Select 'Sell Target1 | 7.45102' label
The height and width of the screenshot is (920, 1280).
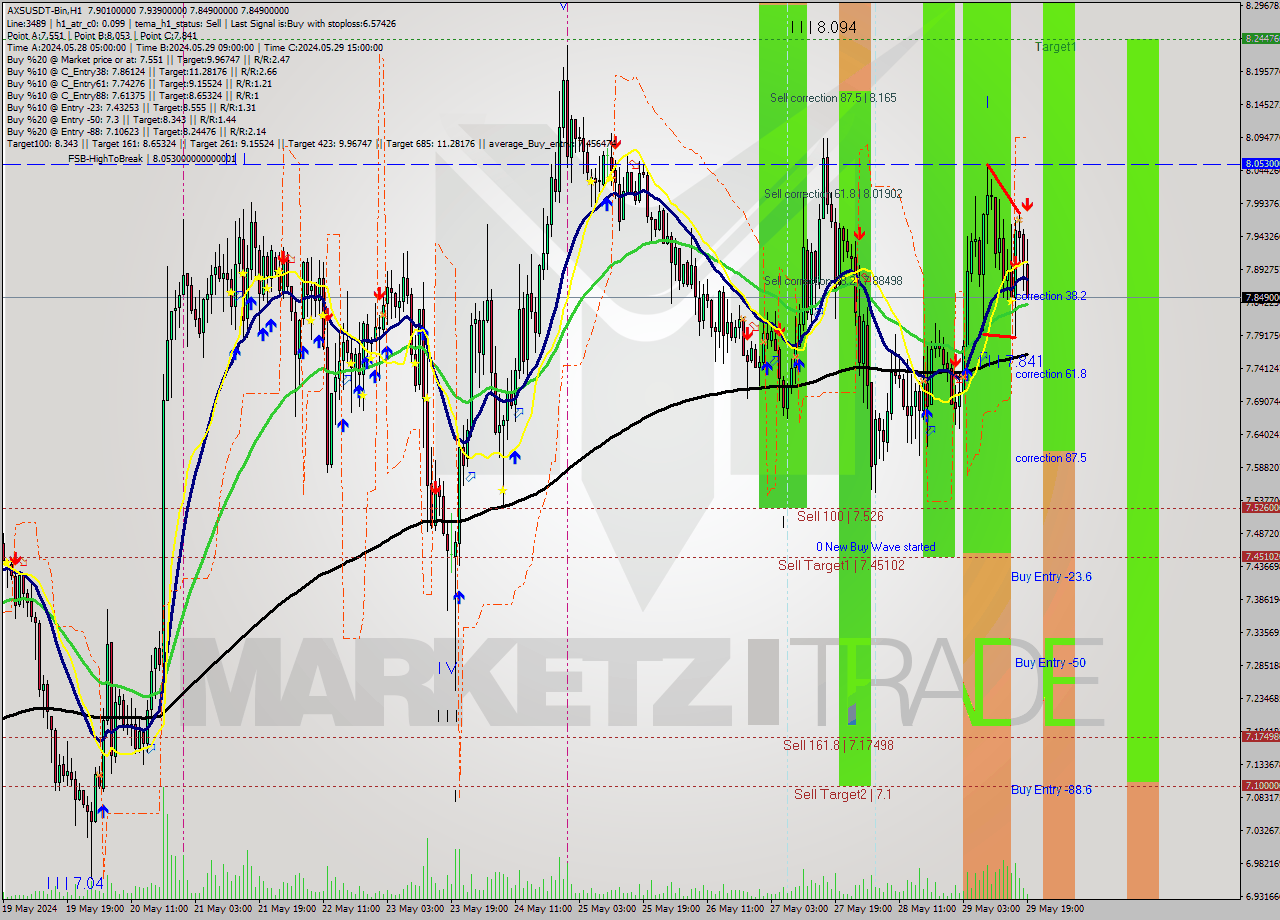pos(841,565)
